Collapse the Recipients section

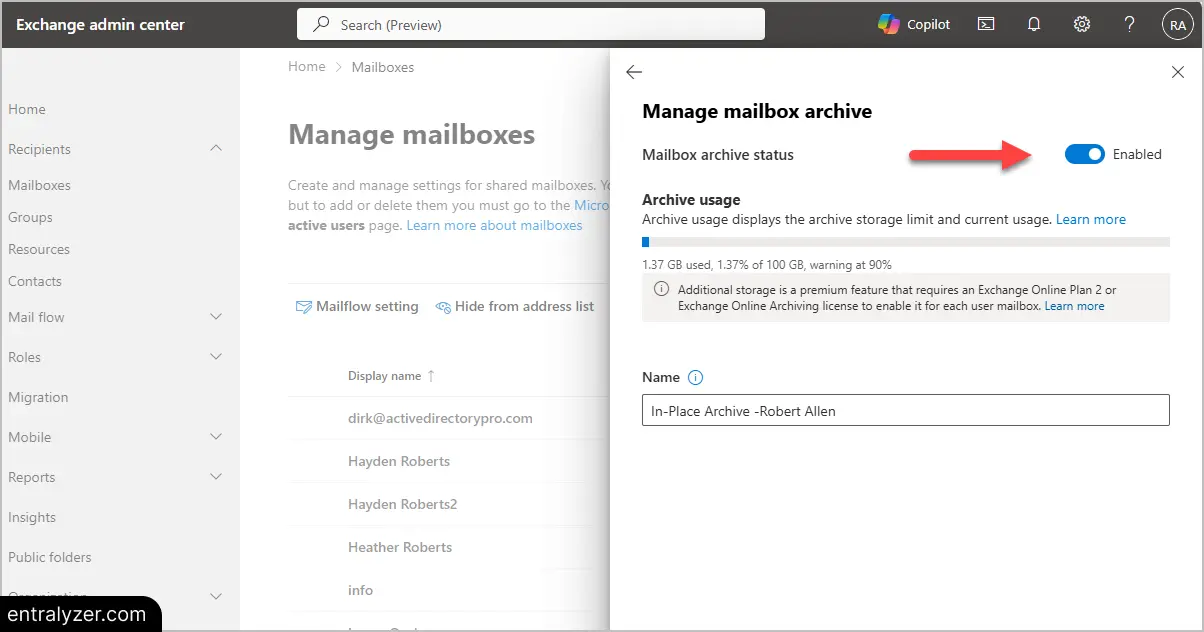coord(216,149)
